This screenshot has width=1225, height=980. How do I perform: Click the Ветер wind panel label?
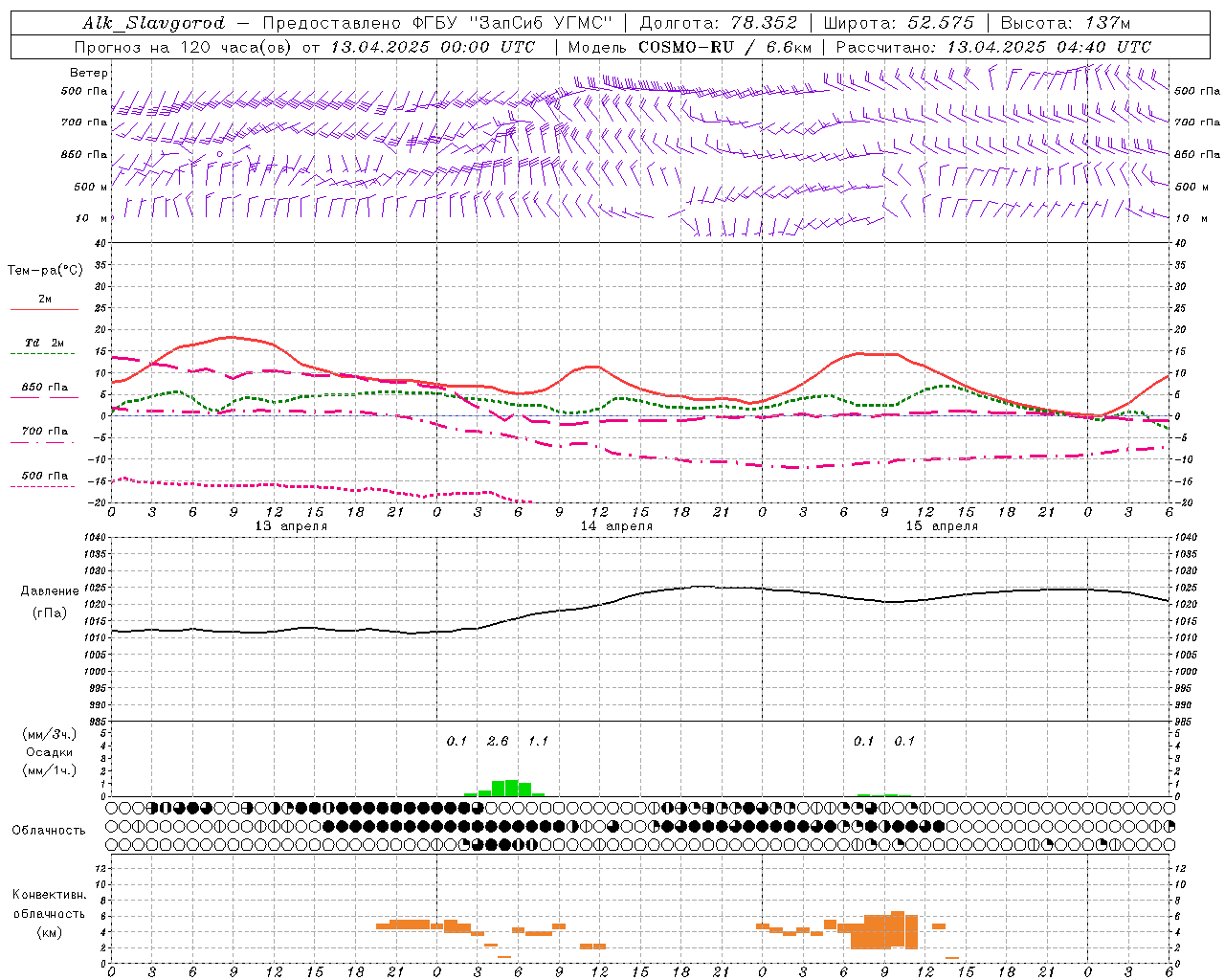(x=88, y=73)
